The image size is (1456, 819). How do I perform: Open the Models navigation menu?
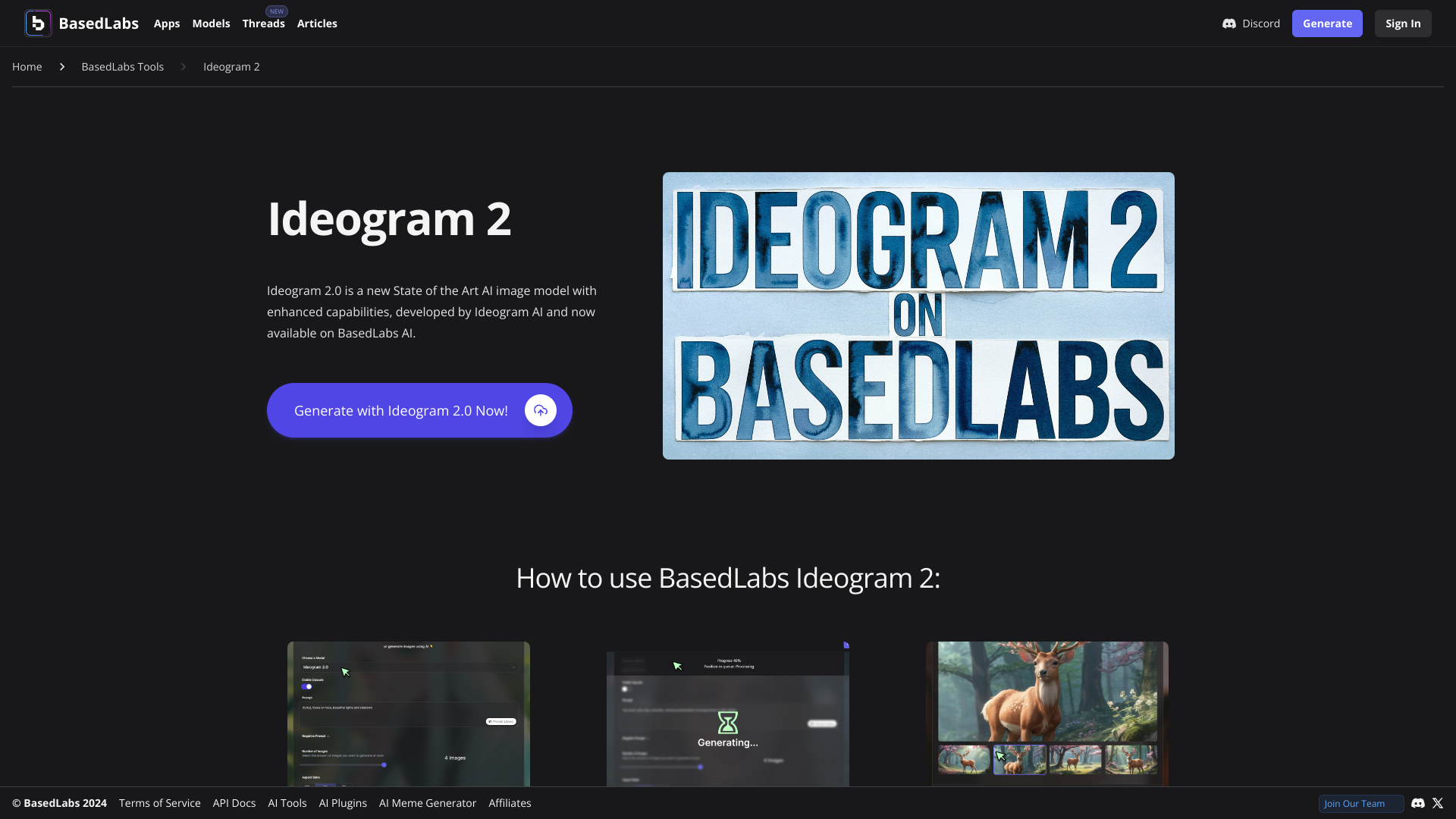(x=211, y=23)
